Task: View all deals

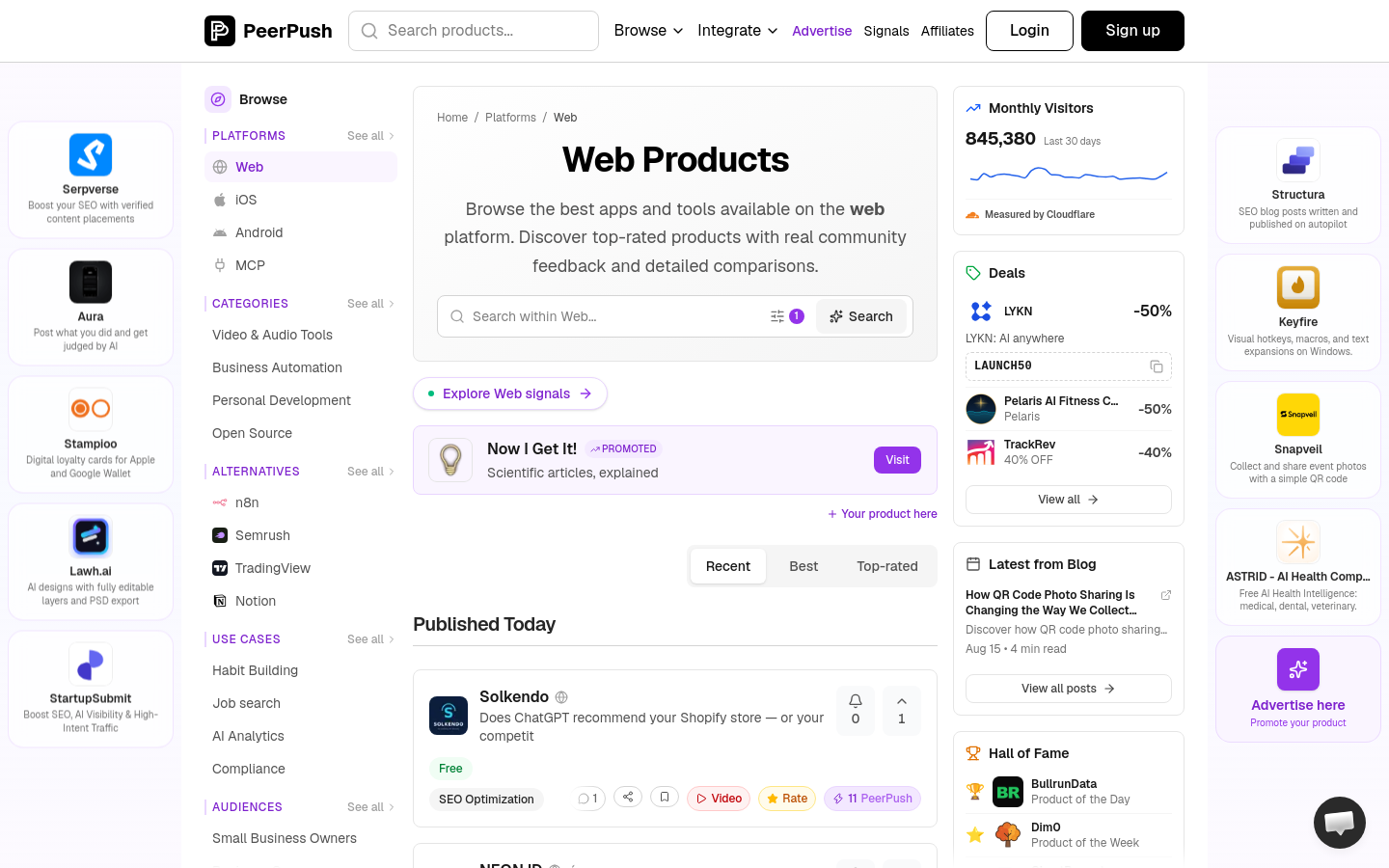Action: (x=1069, y=500)
